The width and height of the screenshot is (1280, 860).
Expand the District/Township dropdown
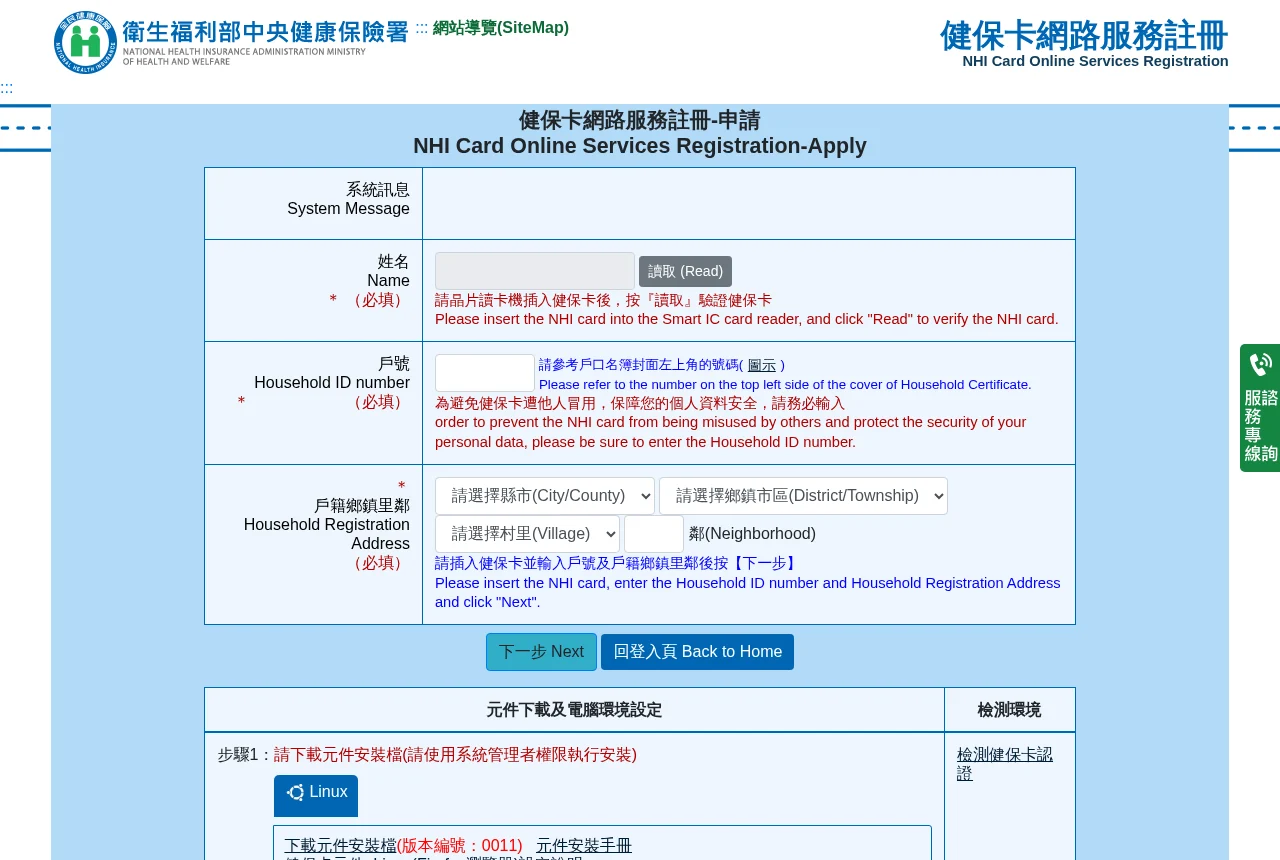(x=803, y=496)
